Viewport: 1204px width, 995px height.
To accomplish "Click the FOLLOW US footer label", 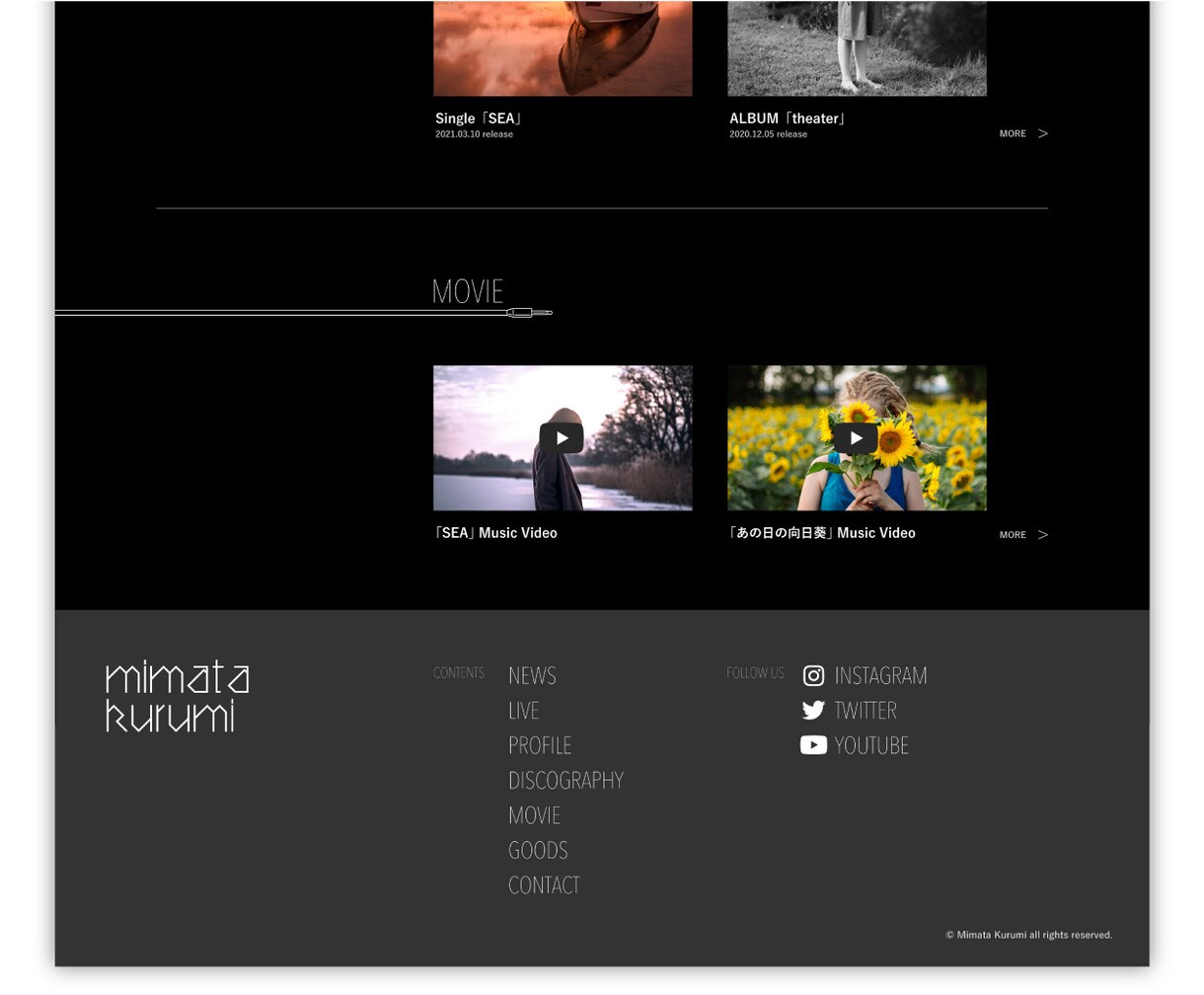I will pos(755,673).
